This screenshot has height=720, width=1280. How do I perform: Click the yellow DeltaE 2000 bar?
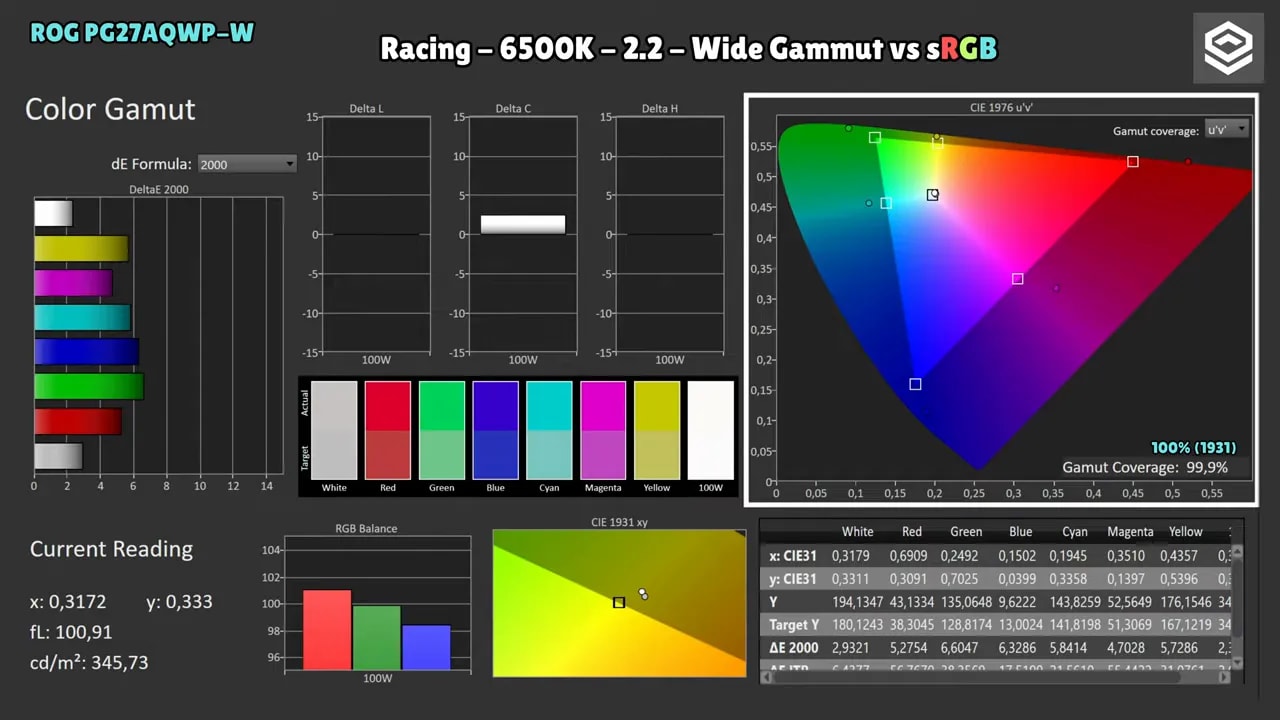pos(81,248)
